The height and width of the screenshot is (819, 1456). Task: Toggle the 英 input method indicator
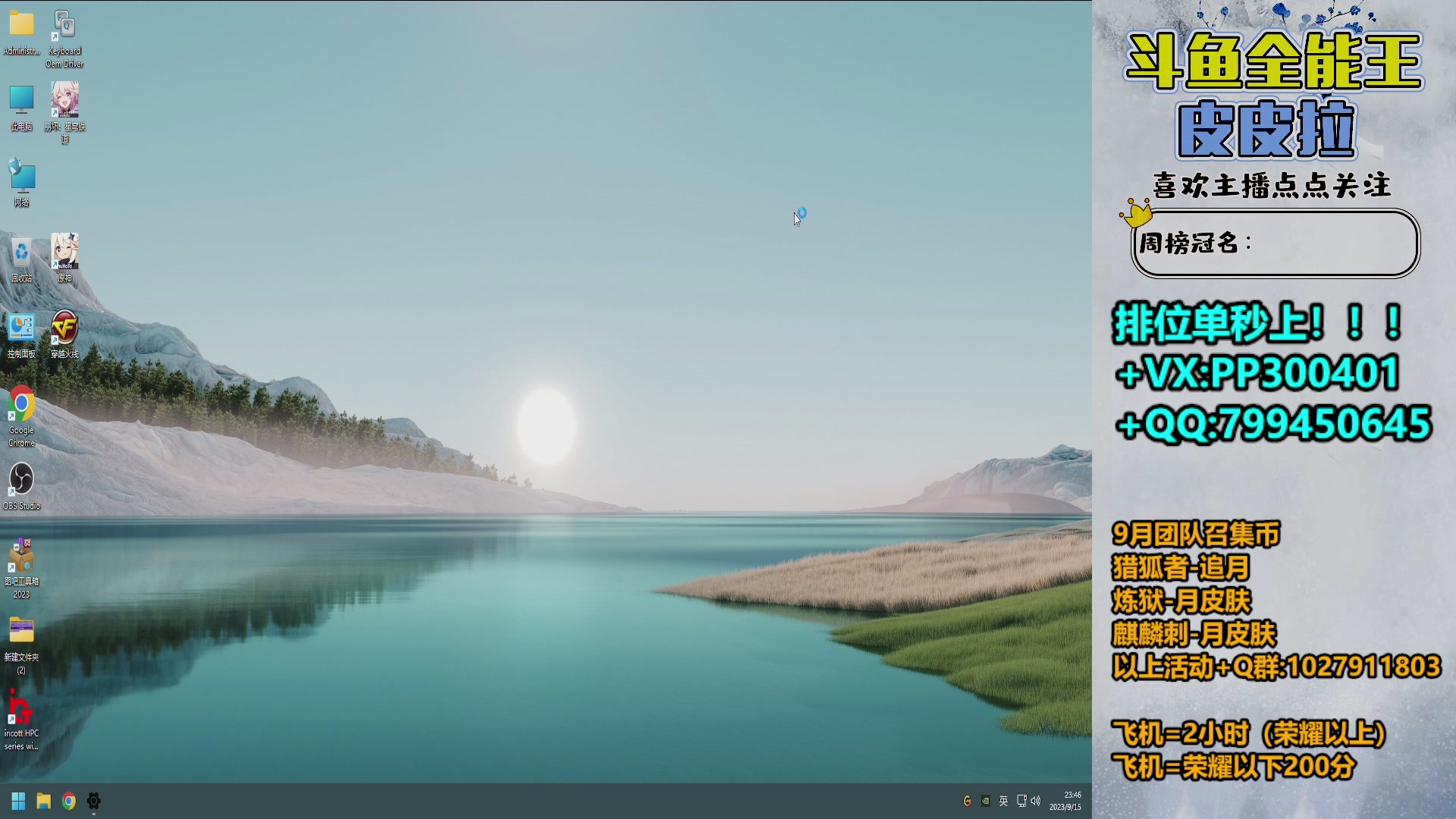(1003, 801)
